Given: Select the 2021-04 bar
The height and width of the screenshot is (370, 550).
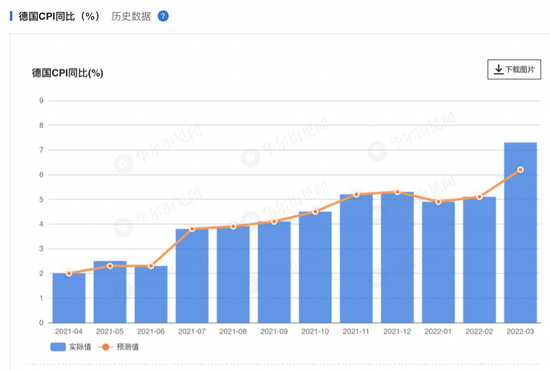Looking at the screenshot, I should [x=69, y=298].
